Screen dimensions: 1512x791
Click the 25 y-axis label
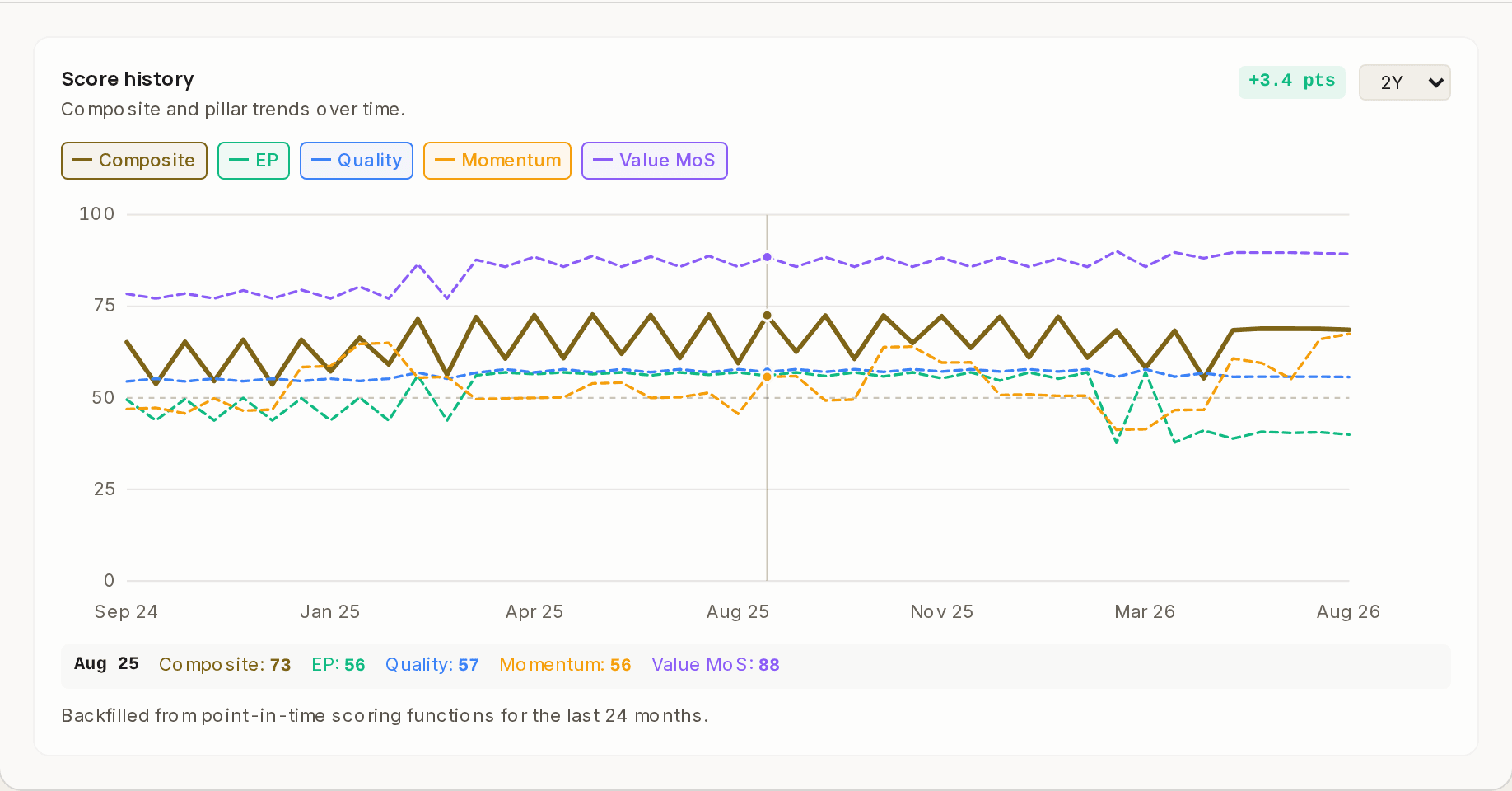pos(105,489)
